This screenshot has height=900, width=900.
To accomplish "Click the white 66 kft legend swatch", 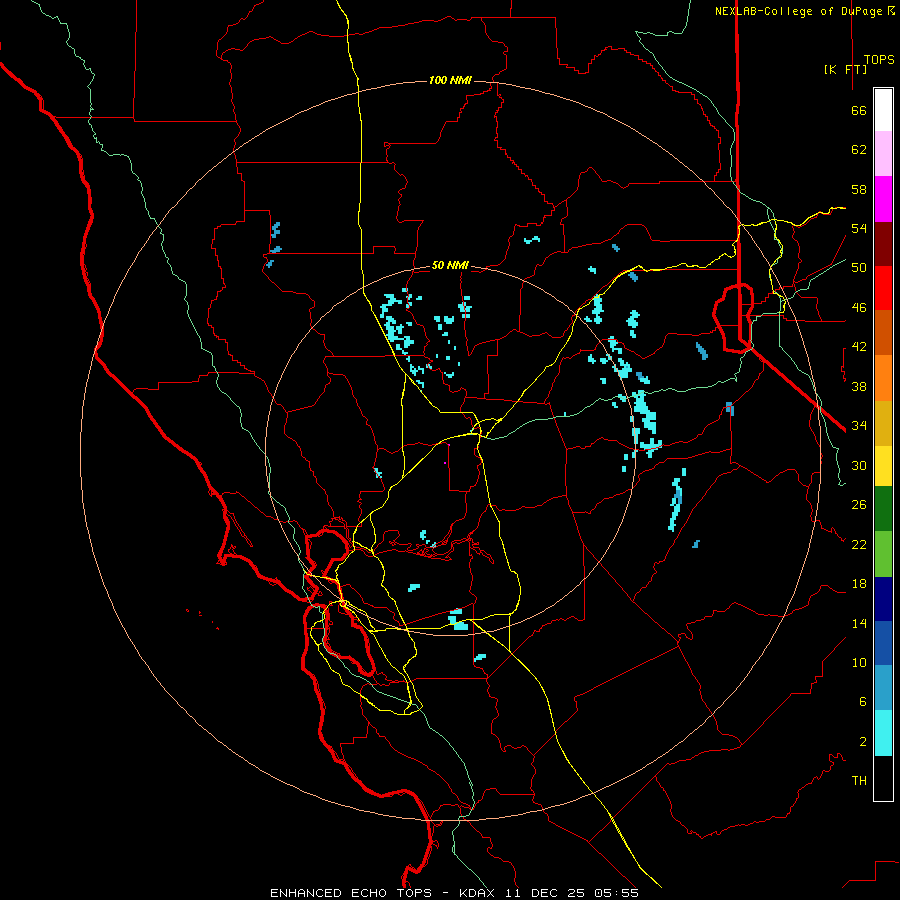I will pos(883,110).
